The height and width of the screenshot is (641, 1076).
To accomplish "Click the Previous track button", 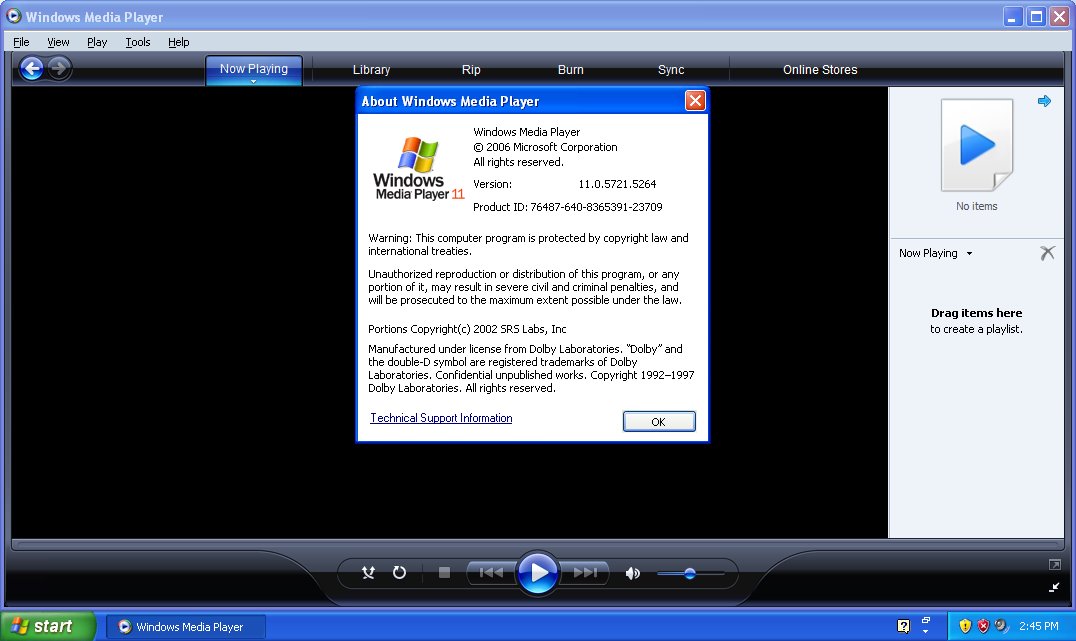I will point(491,572).
